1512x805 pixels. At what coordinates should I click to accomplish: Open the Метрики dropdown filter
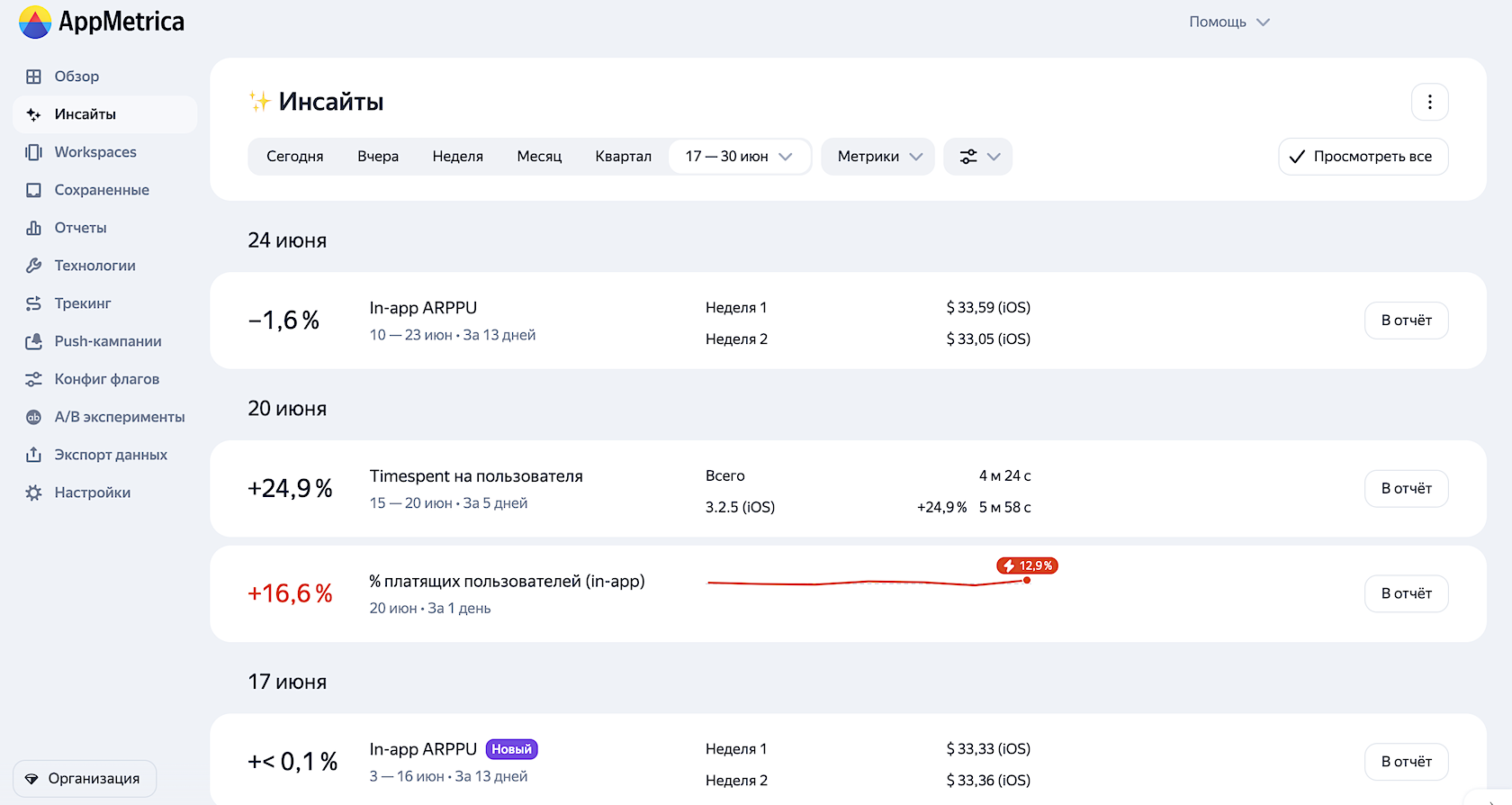pyautogui.click(x=877, y=157)
